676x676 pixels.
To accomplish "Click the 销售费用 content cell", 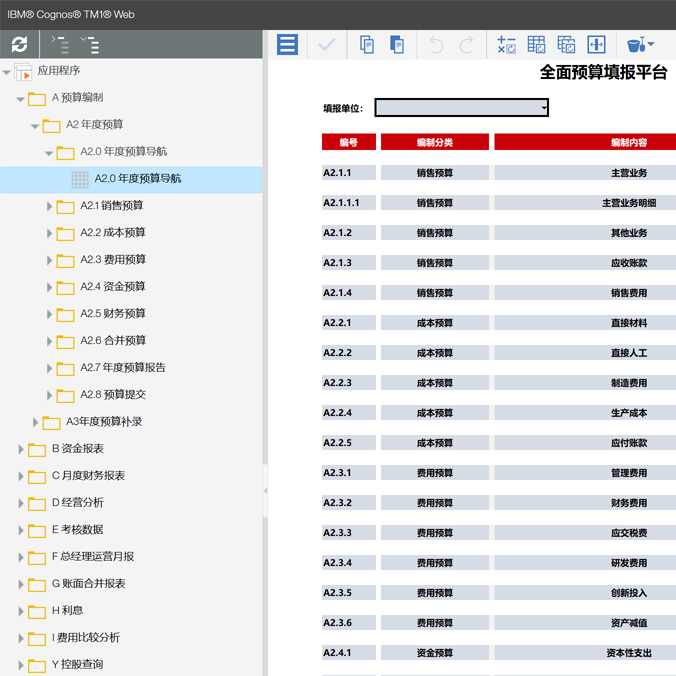I will (585, 293).
